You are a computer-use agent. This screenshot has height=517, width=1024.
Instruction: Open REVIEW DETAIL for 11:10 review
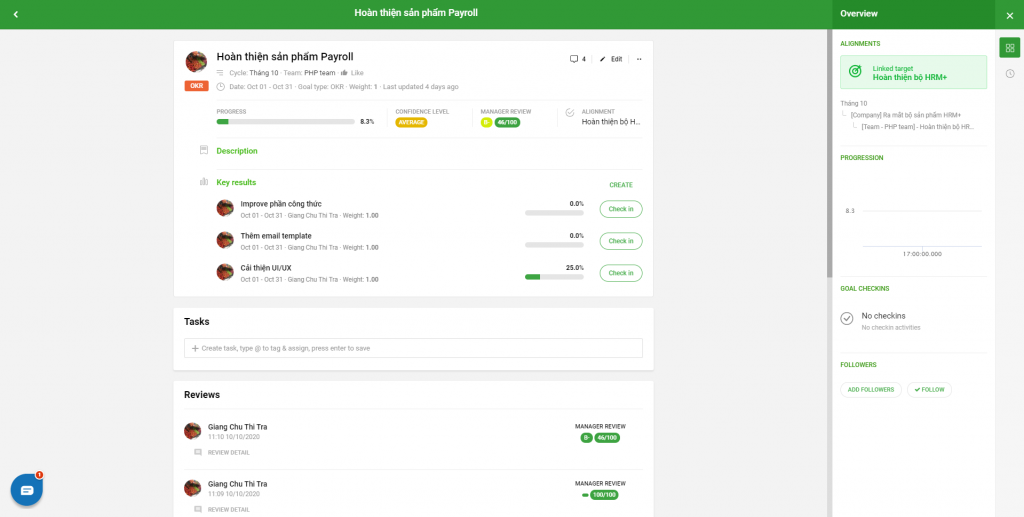(228, 452)
